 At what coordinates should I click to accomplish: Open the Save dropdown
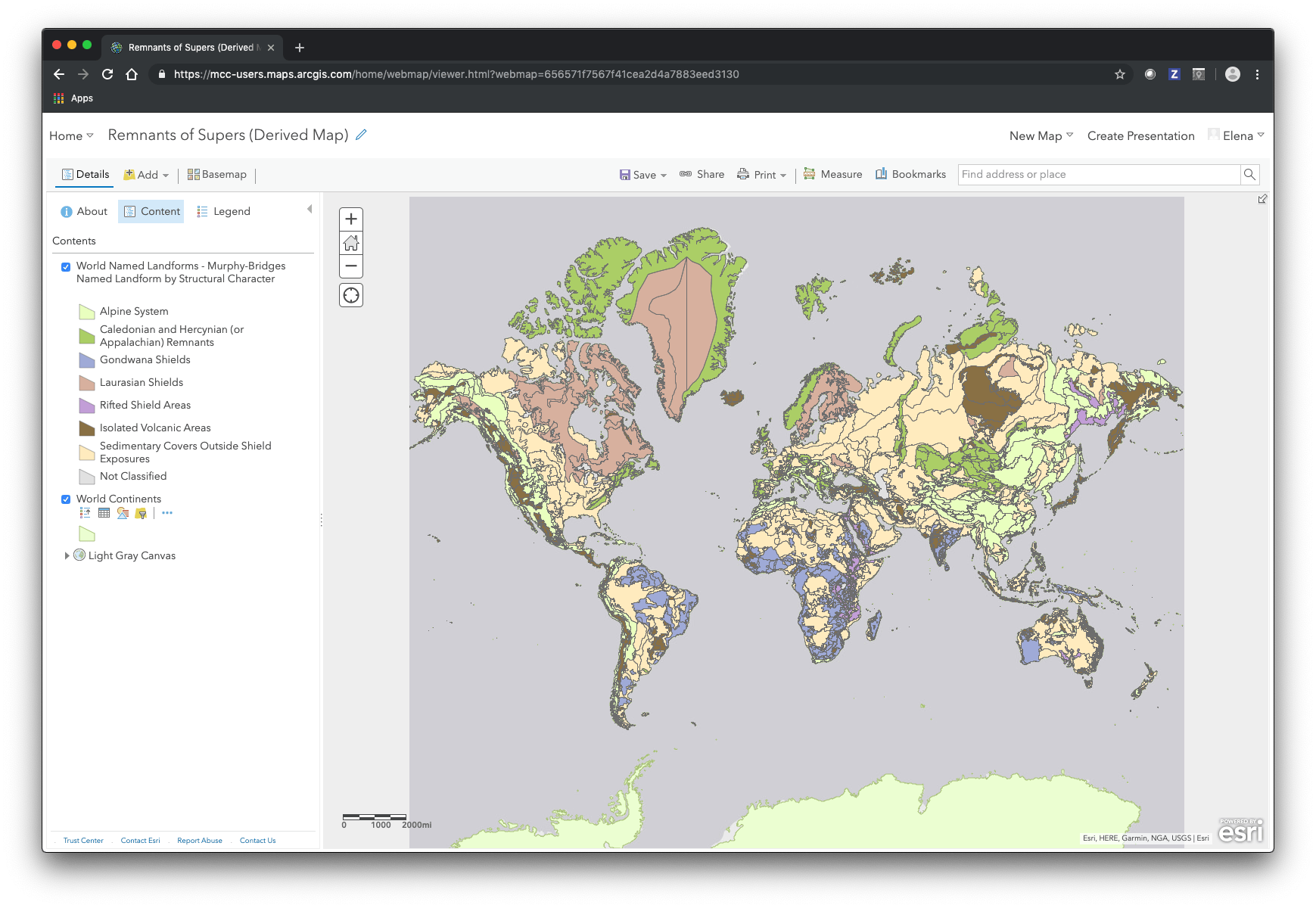click(643, 175)
